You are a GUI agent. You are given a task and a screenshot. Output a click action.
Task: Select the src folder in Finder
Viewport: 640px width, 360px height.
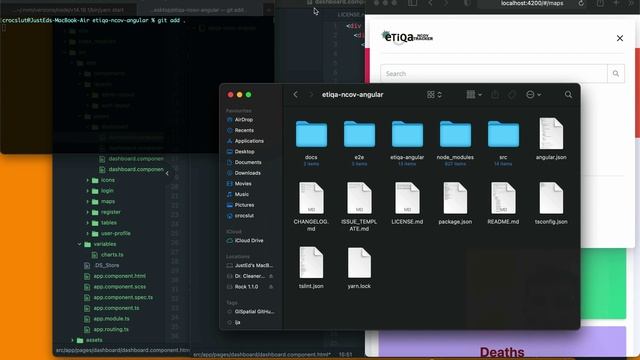click(503, 134)
